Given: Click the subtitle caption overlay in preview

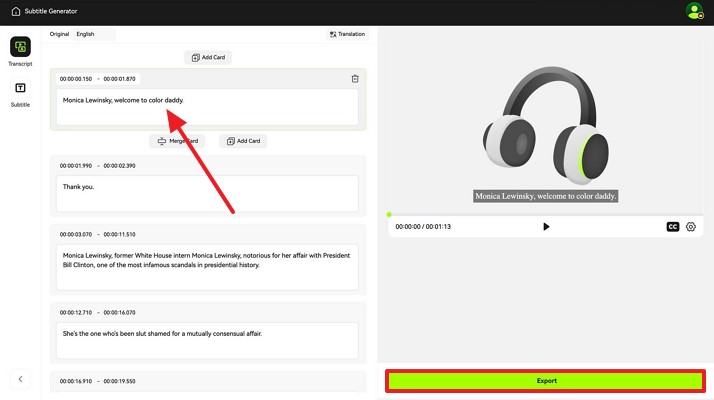Looking at the screenshot, I should point(546,196).
